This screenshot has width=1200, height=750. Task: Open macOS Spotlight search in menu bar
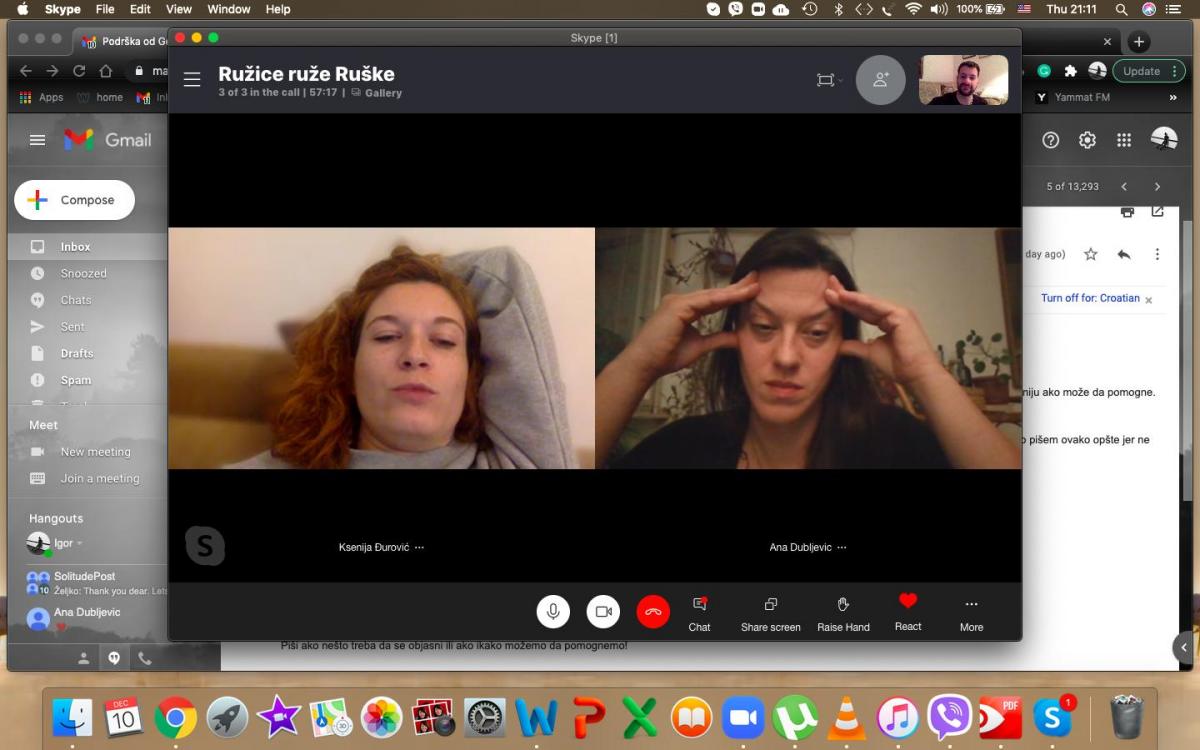(1121, 9)
